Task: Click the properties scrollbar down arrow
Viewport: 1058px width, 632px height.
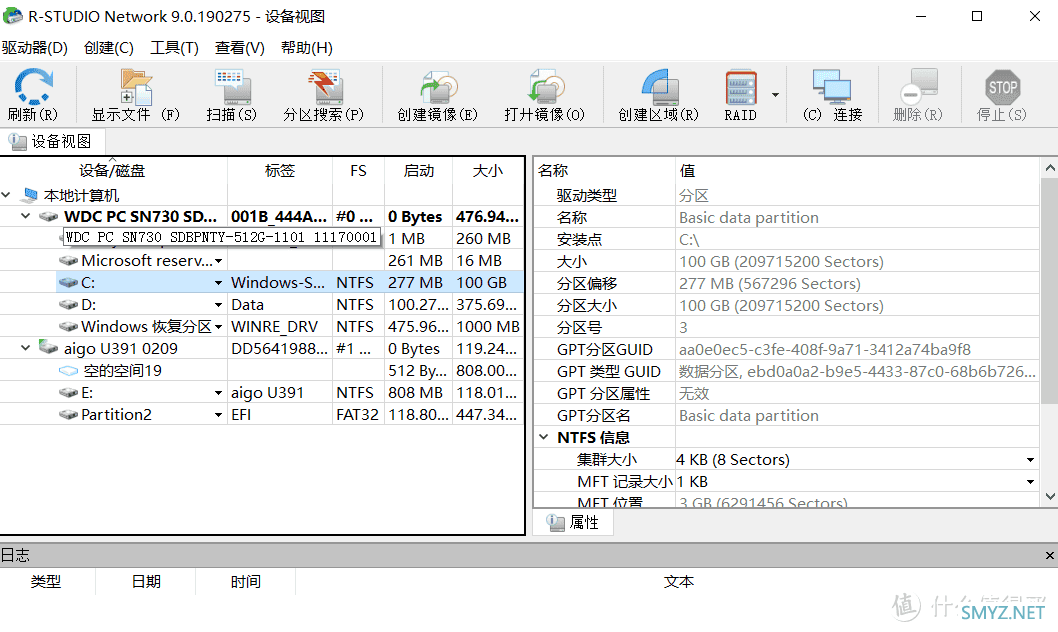Action: [1049, 496]
